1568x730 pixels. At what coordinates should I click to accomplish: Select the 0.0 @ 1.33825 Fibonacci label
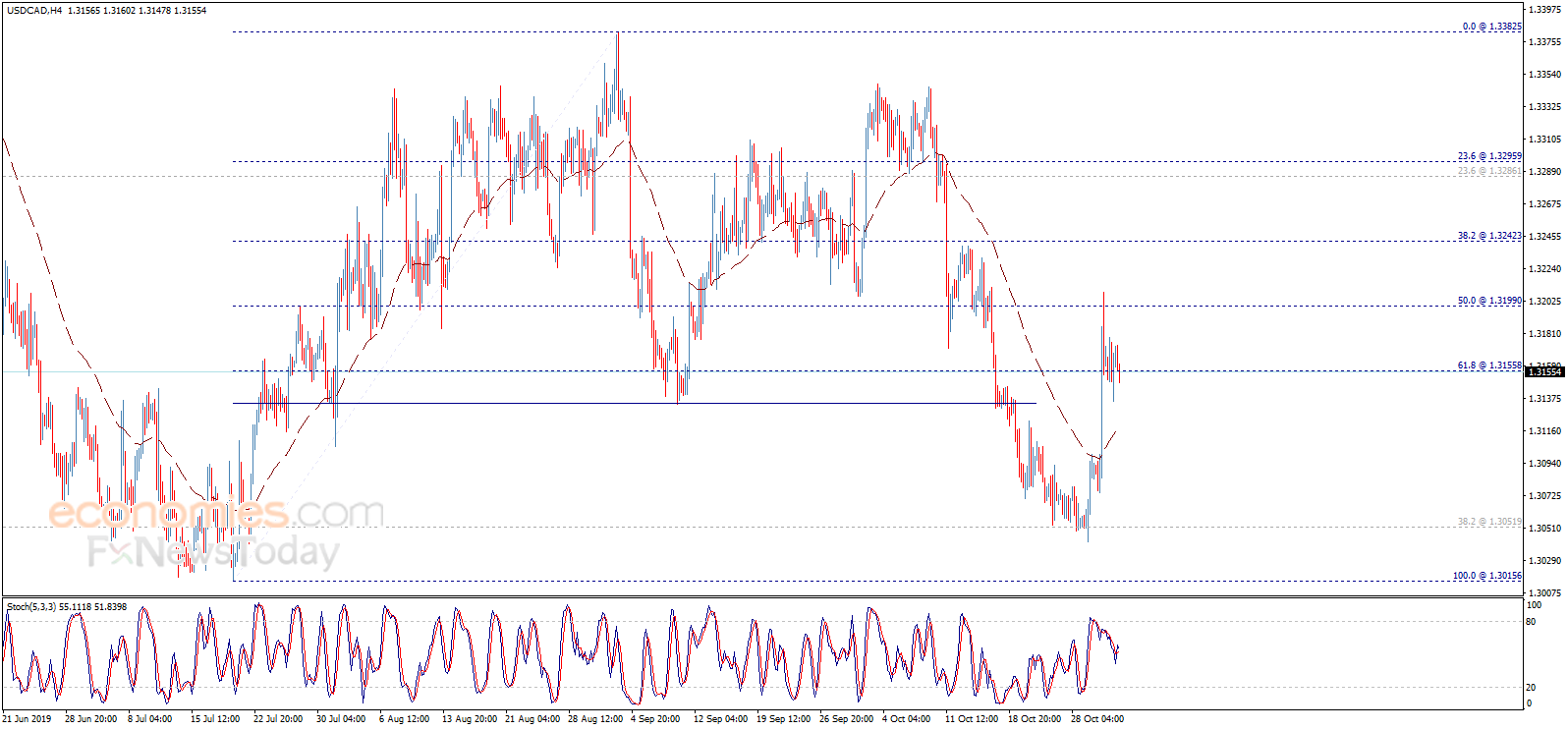pos(1491,27)
